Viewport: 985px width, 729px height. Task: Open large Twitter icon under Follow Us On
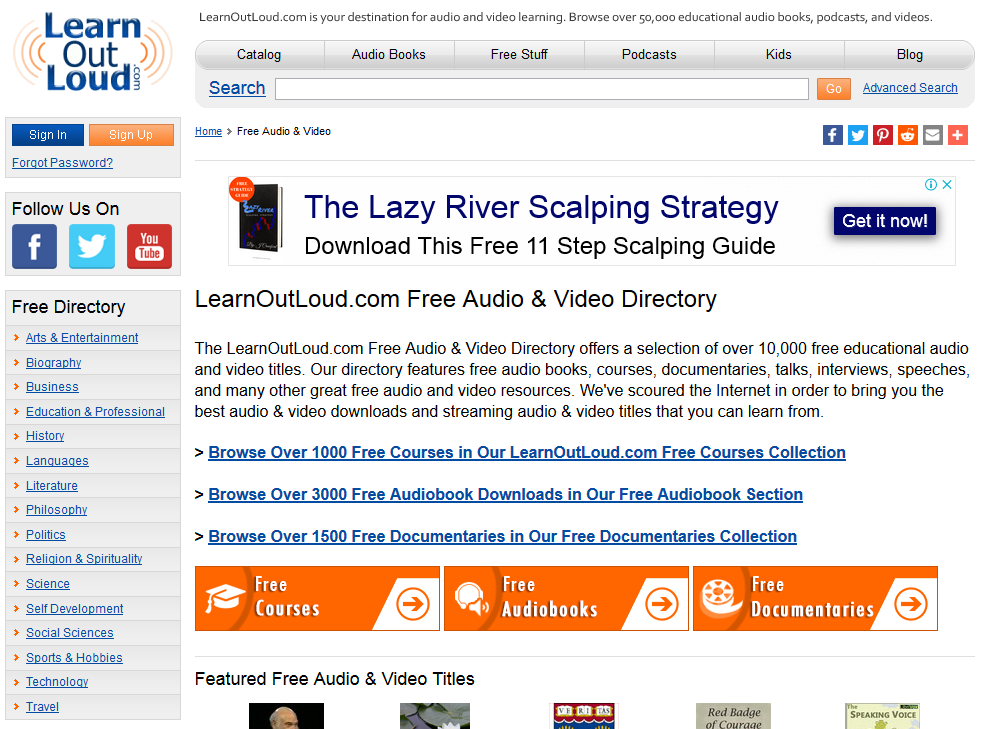(x=92, y=246)
